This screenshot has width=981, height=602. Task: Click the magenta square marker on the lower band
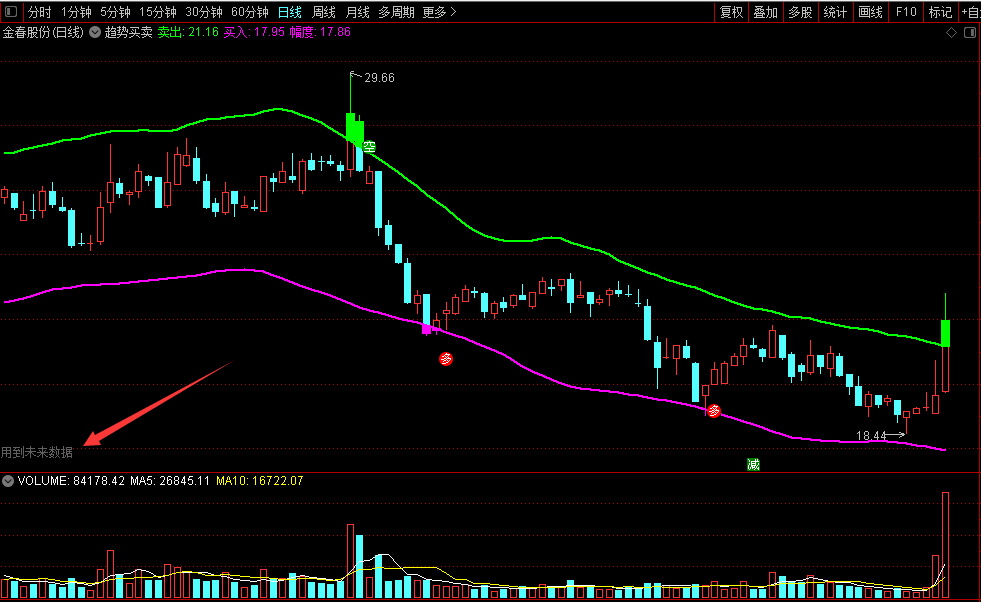[x=427, y=329]
